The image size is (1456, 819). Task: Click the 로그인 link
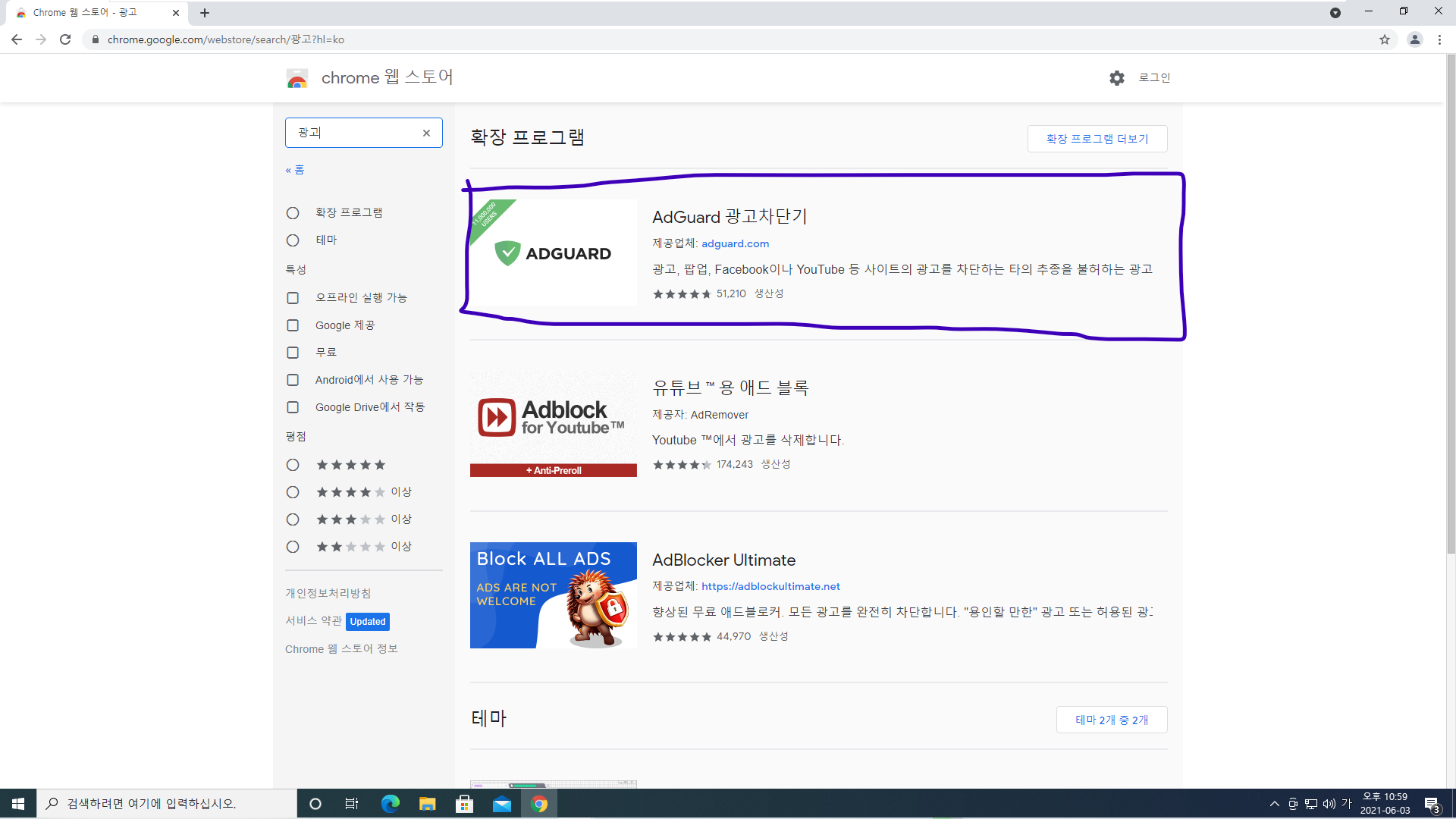coord(1154,77)
